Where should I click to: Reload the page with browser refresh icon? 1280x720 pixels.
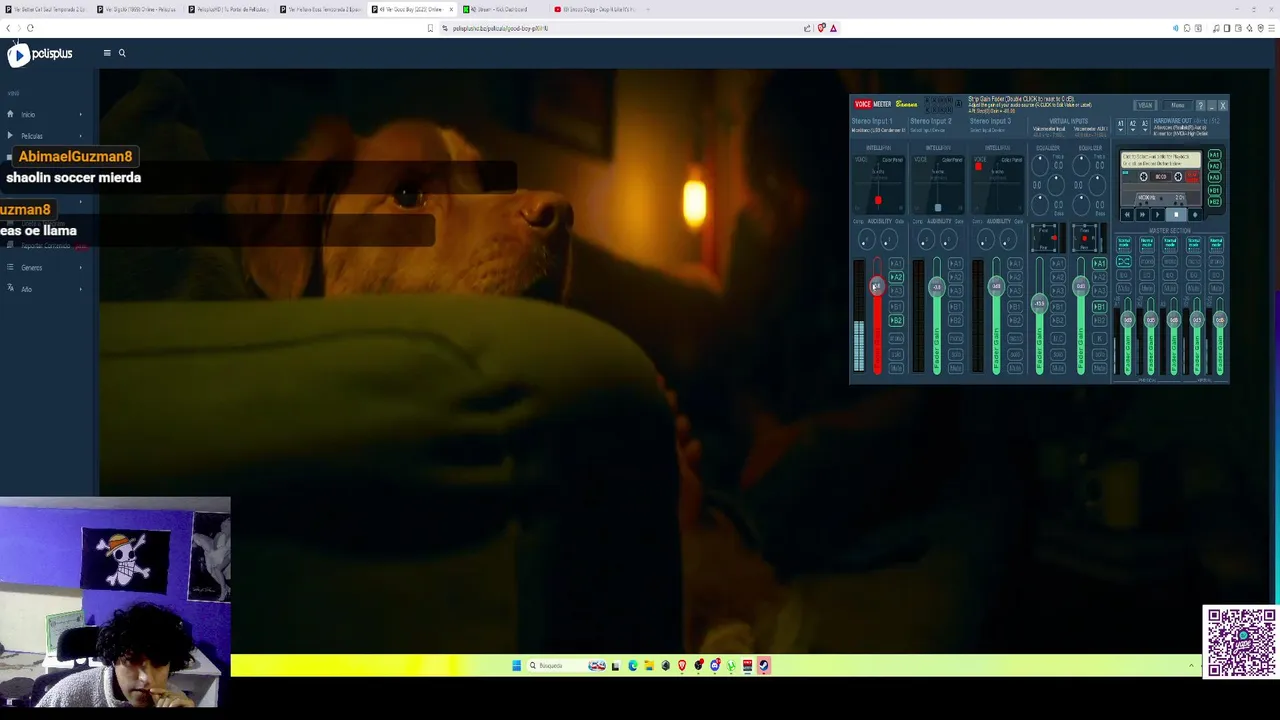30,28
